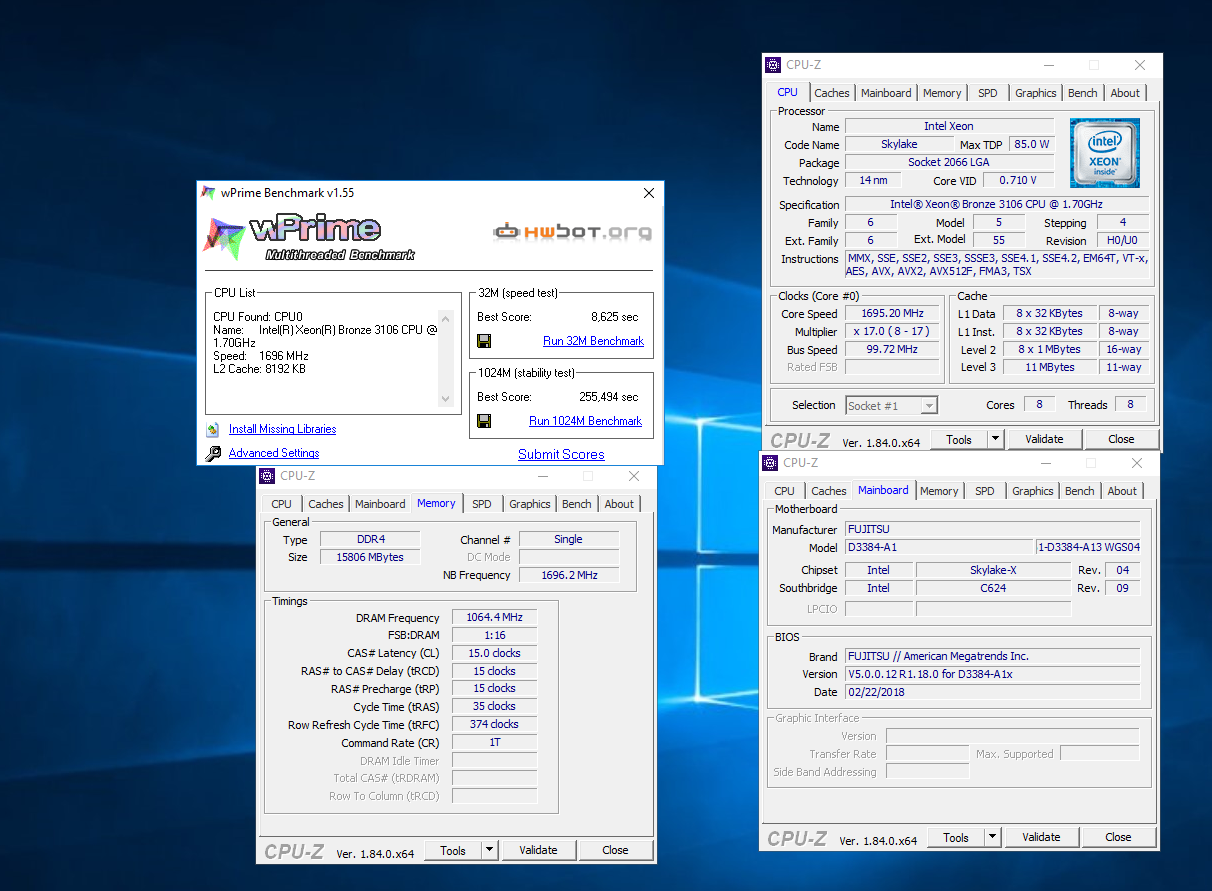Click the Install Missing Libraries icon
Screen dimensions: 1212x891
pos(213,429)
